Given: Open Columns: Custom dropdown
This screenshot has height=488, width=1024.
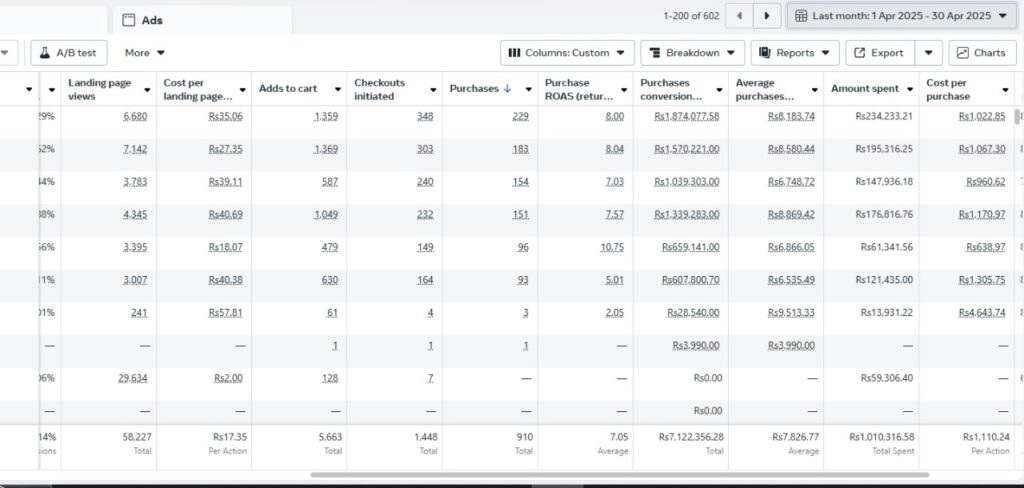Looking at the screenshot, I should [567, 53].
